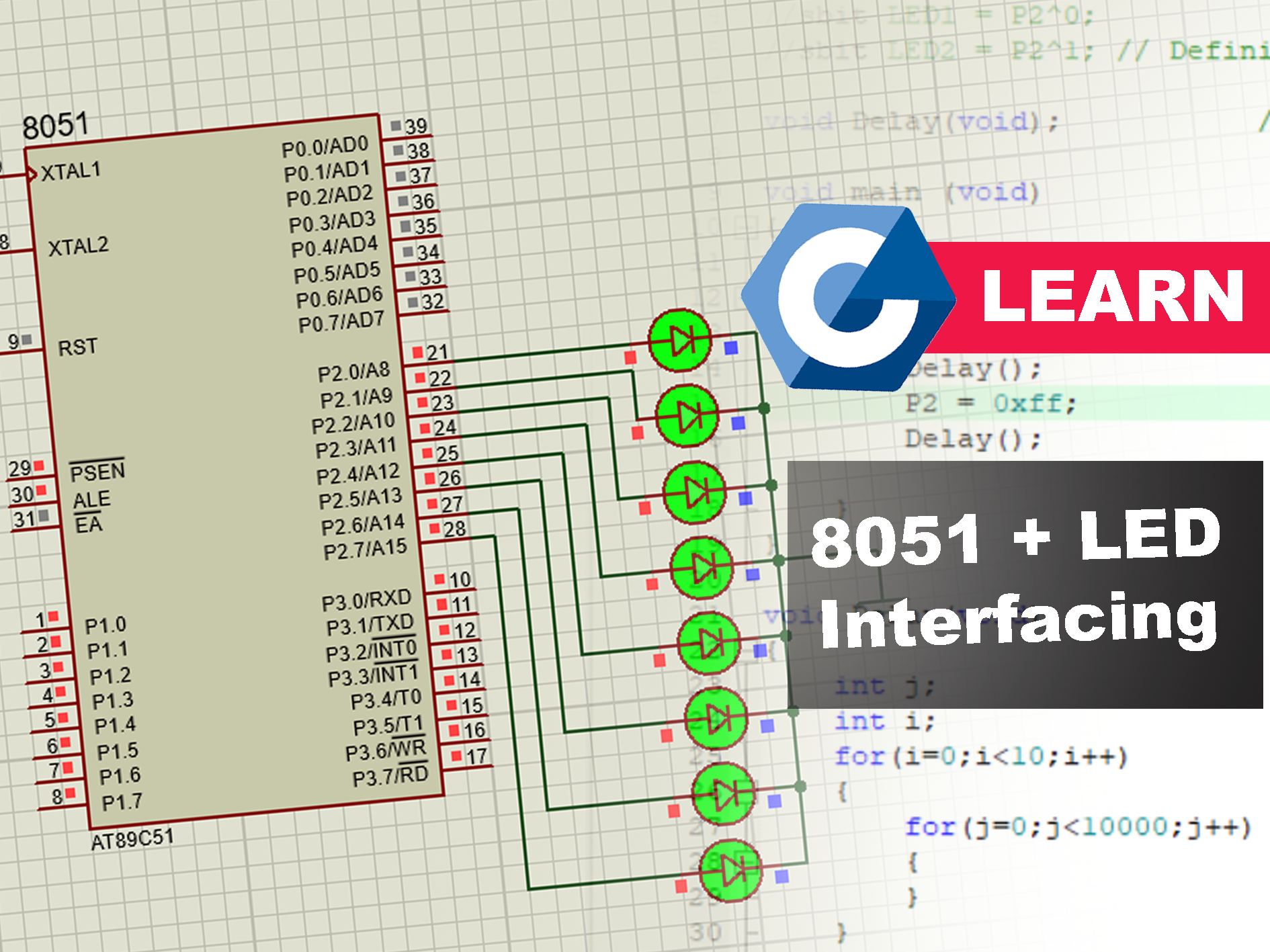This screenshot has width=1270, height=952.
Task: Click the "P2 = 0xff;" code line
Action: (x=990, y=403)
